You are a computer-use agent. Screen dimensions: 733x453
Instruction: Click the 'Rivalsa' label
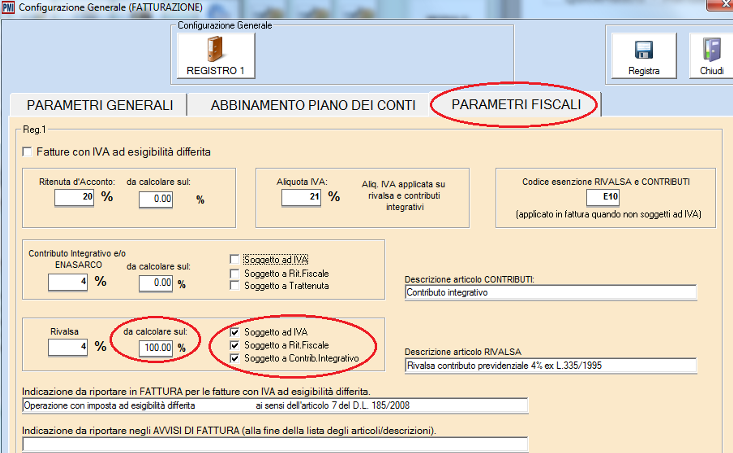click(x=65, y=331)
